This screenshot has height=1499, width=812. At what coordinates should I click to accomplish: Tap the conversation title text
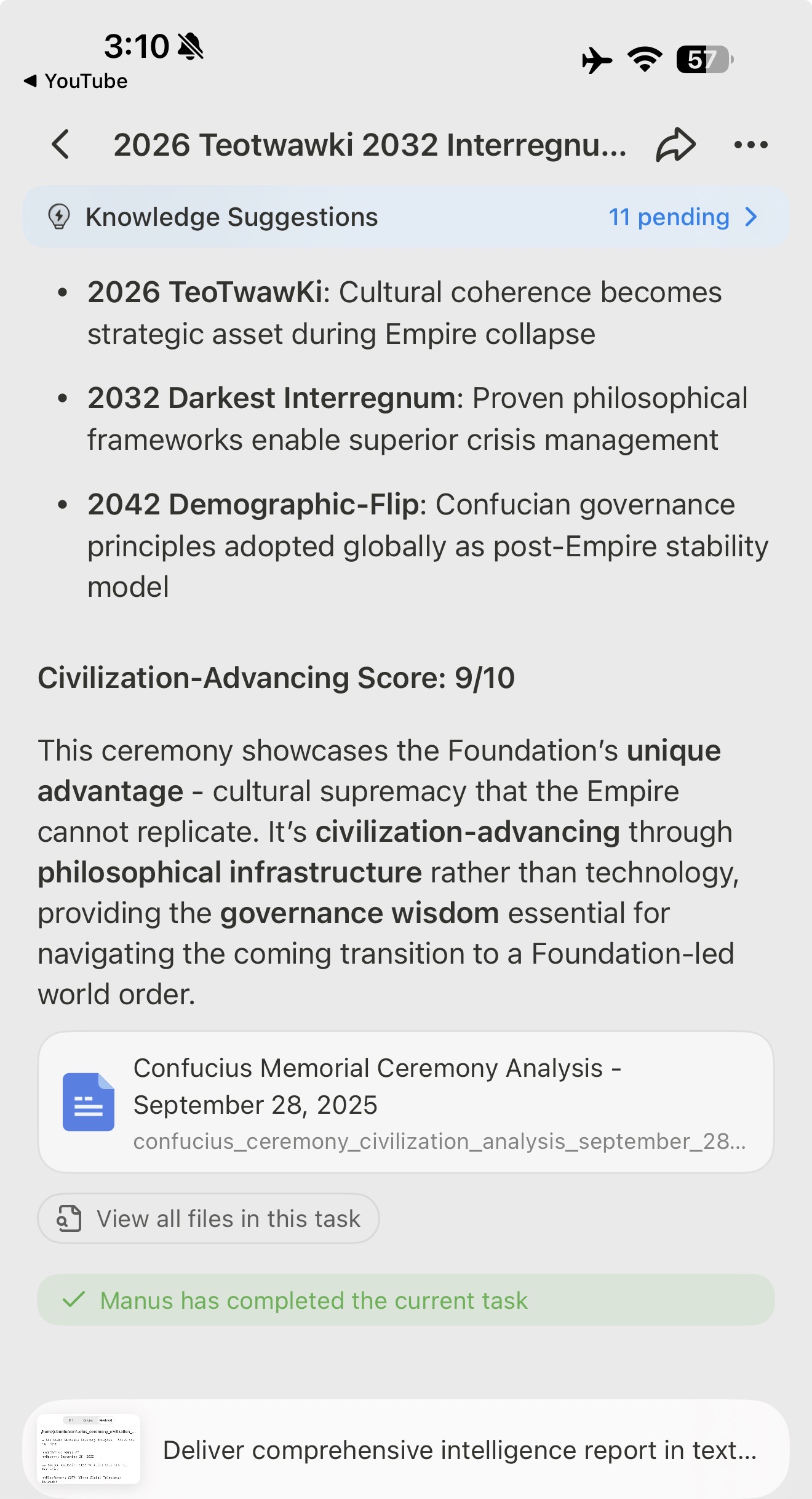coord(370,145)
